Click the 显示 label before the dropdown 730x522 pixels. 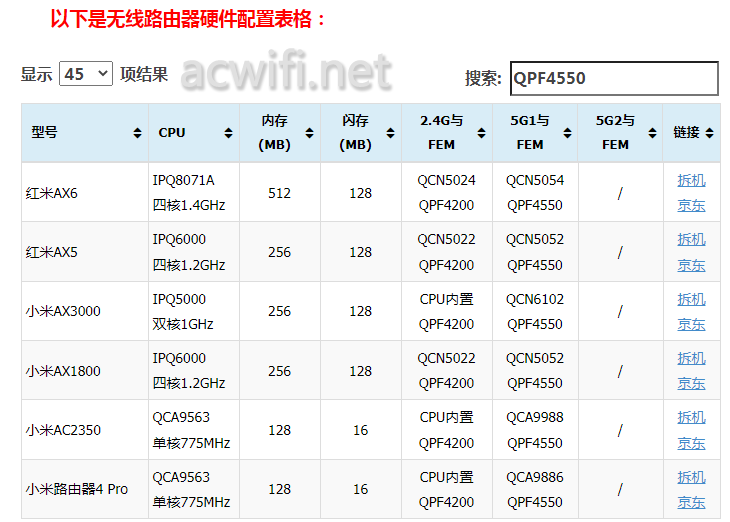click(x=36, y=74)
